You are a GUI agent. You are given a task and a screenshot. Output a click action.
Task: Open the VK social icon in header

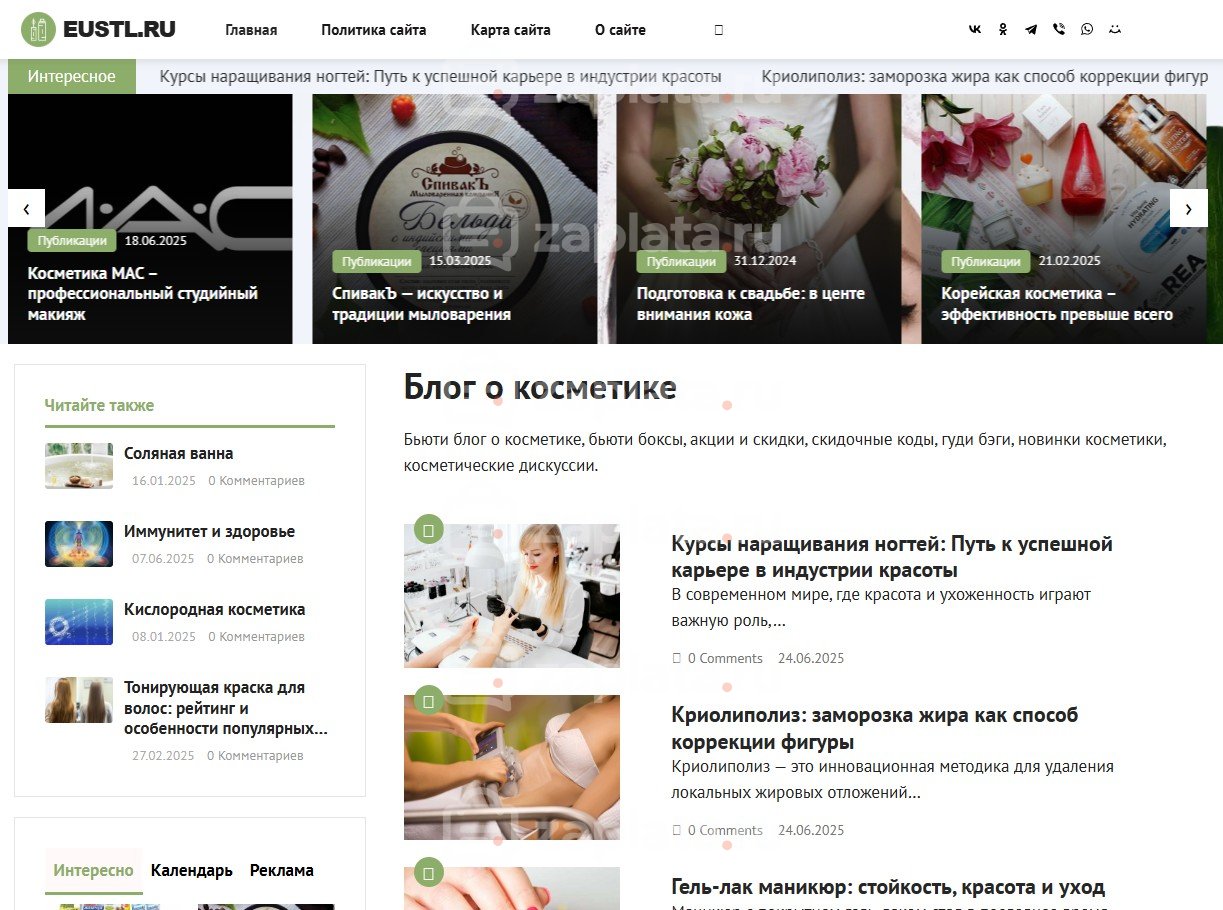click(975, 30)
